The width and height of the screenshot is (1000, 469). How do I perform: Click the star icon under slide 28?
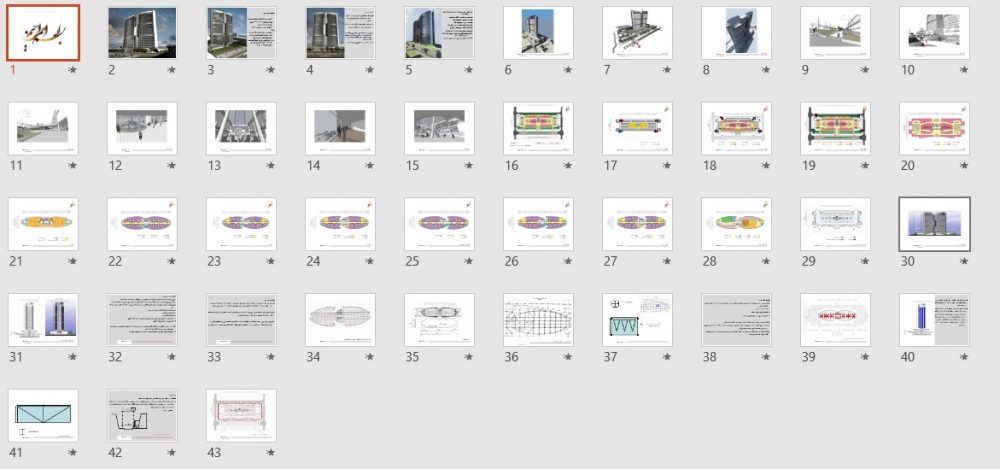click(x=765, y=262)
